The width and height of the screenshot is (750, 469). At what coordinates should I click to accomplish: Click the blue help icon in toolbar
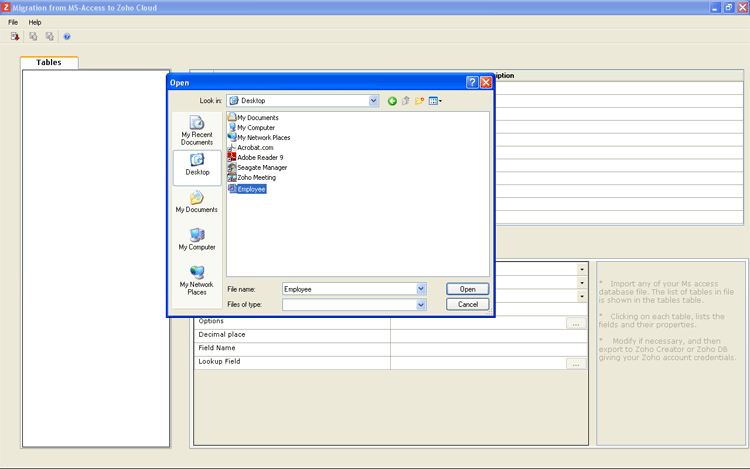pos(67,37)
